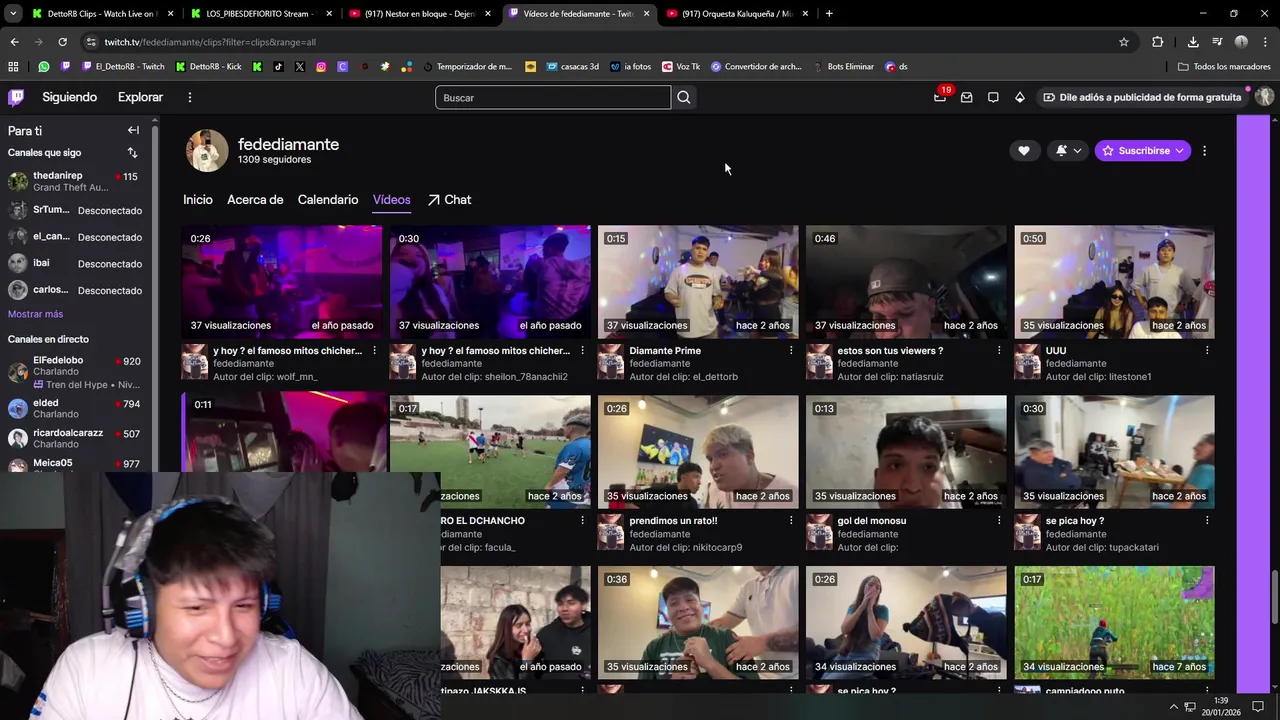Open the Twitch inbox icon beside the notification badge
This screenshot has width=1280, height=720.
click(966, 97)
